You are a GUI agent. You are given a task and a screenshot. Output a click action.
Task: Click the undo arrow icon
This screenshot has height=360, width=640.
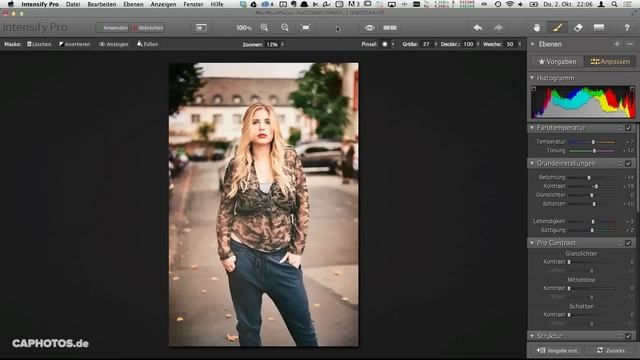[478, 28]
